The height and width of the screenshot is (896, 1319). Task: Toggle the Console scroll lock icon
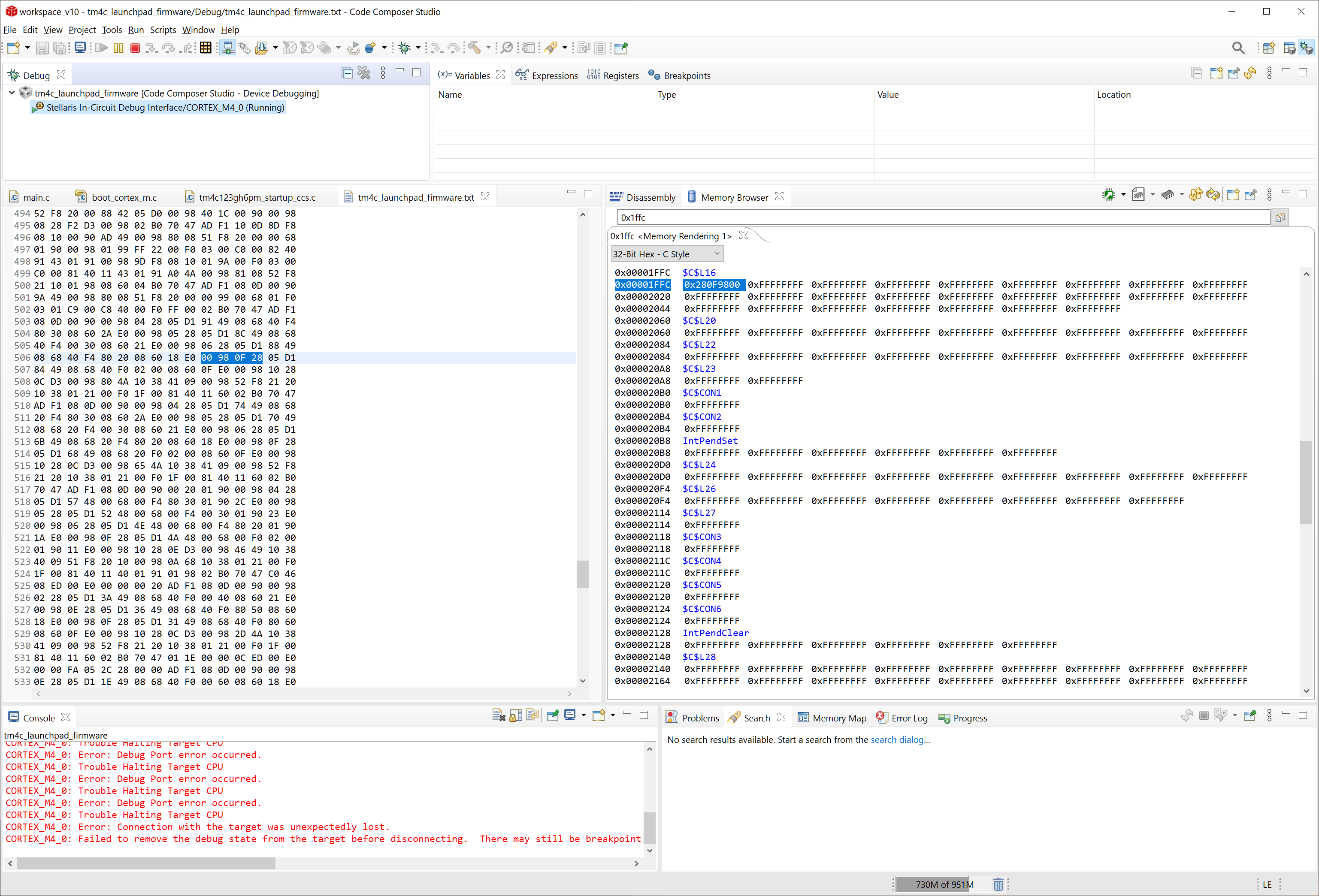(x=515, y=715)
